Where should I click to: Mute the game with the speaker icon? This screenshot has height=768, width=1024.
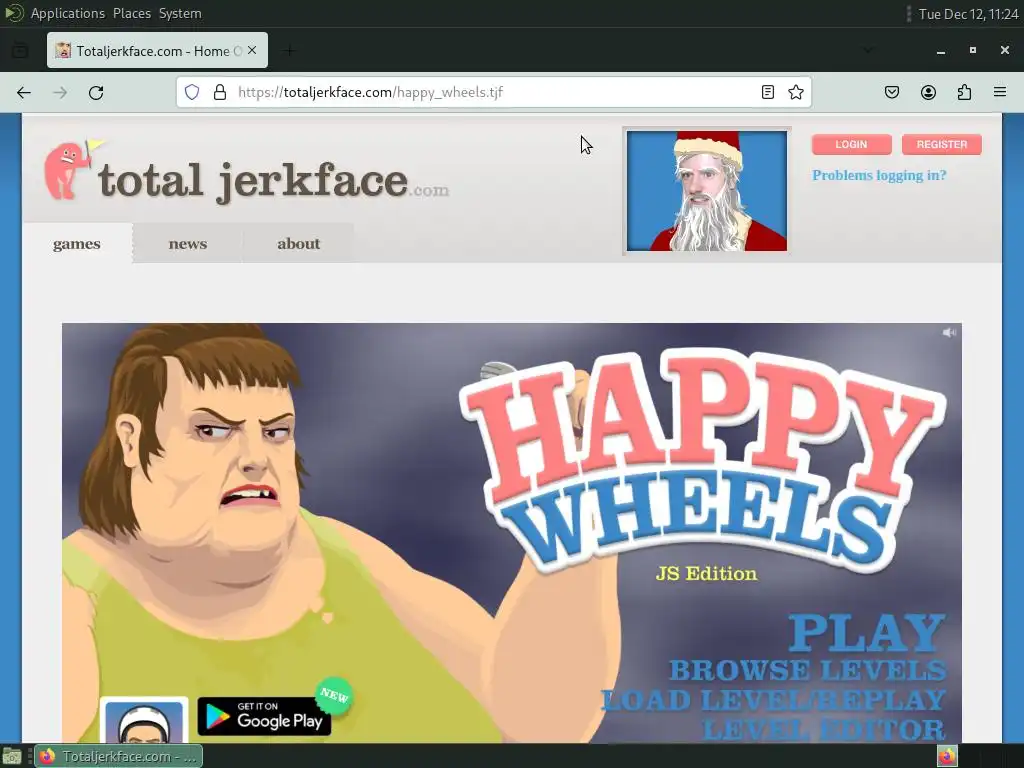pyautogui.click(x=949, y=332)
